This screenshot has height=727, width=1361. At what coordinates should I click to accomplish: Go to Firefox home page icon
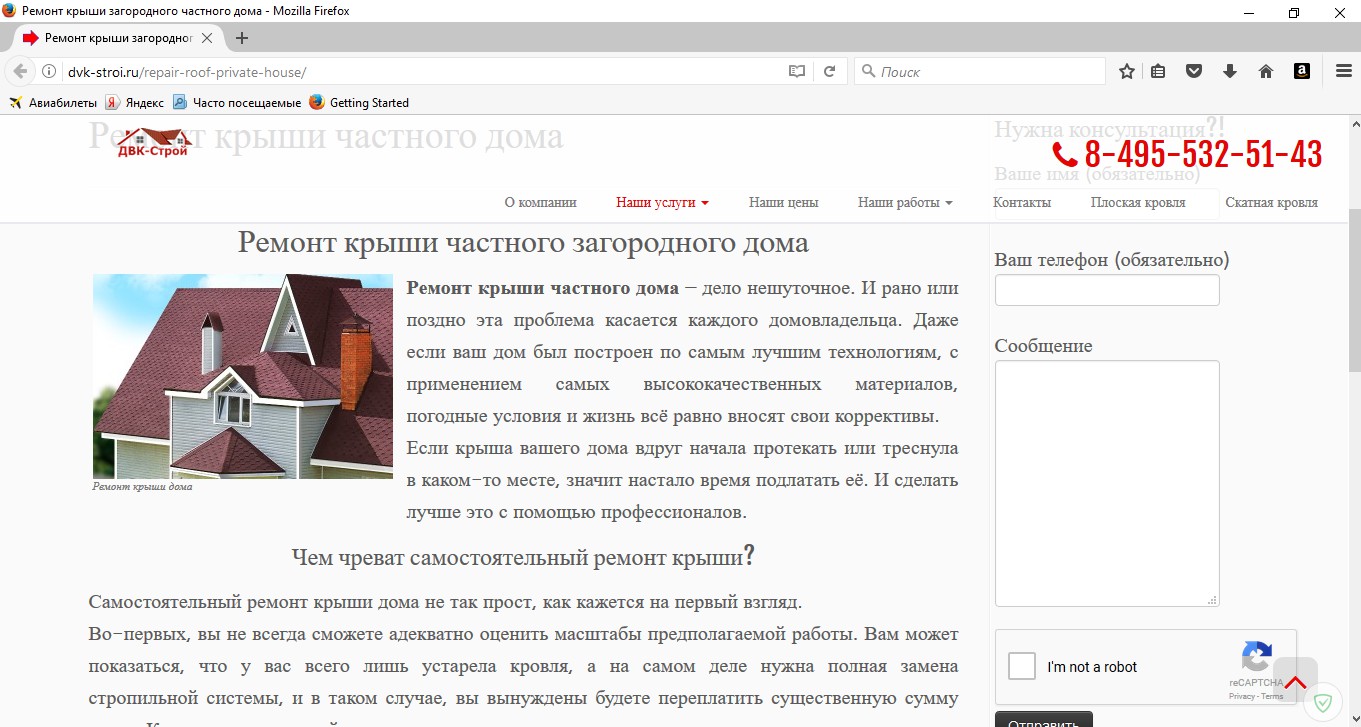1266,71
